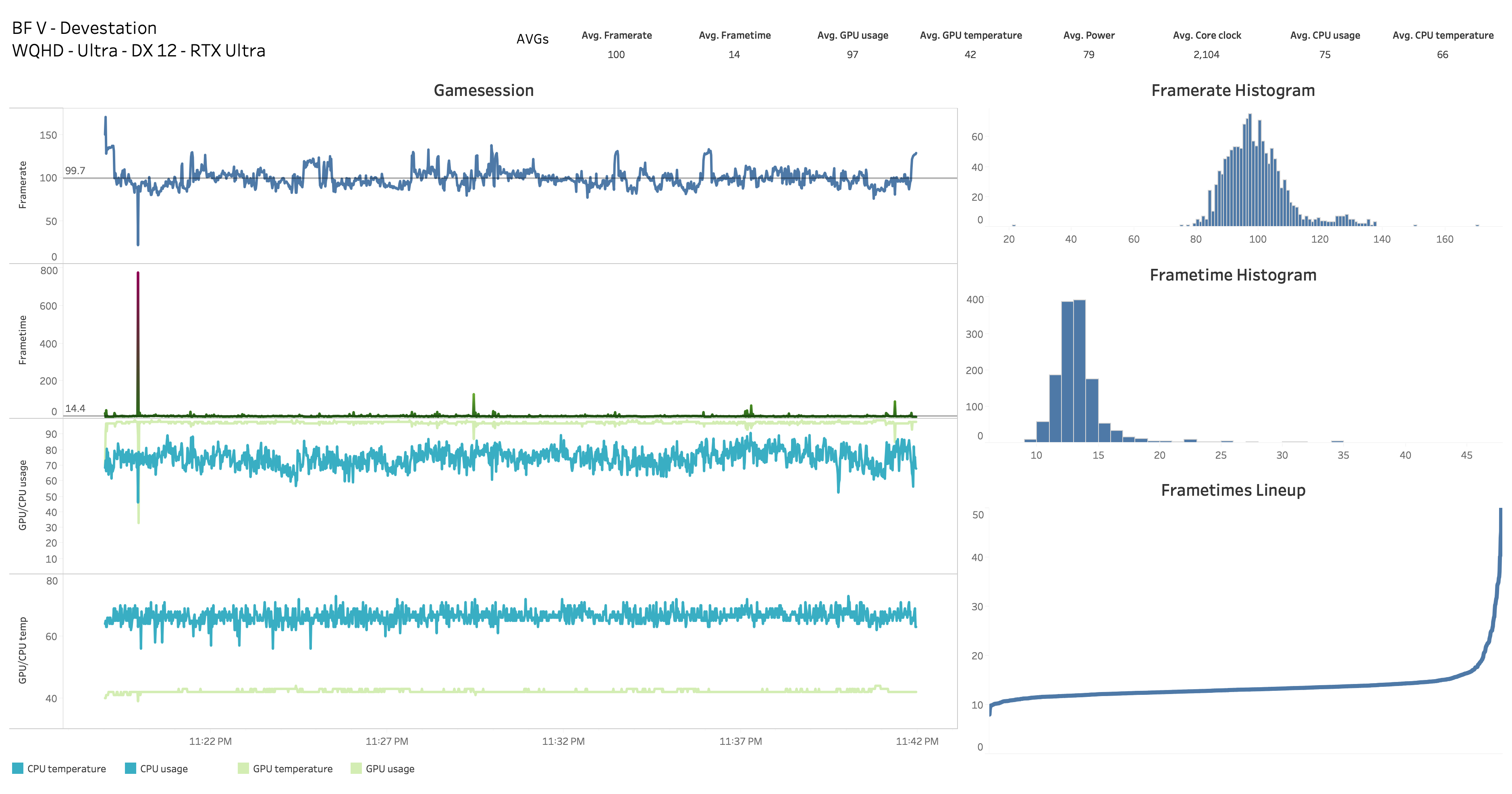Click the red frametime spike peak

(x=138, y=274)
